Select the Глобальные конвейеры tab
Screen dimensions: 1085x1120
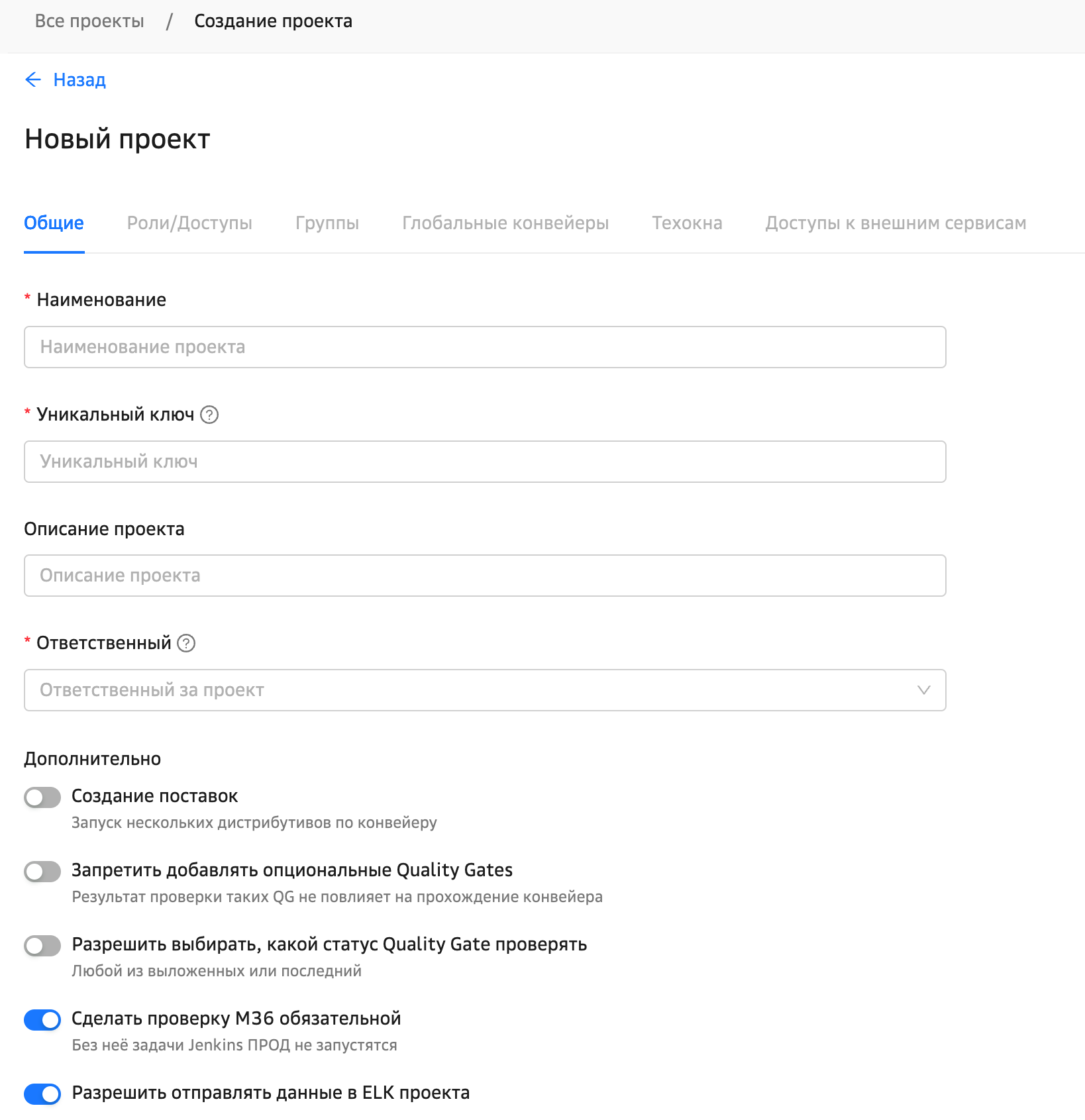[x=505, y=223]
